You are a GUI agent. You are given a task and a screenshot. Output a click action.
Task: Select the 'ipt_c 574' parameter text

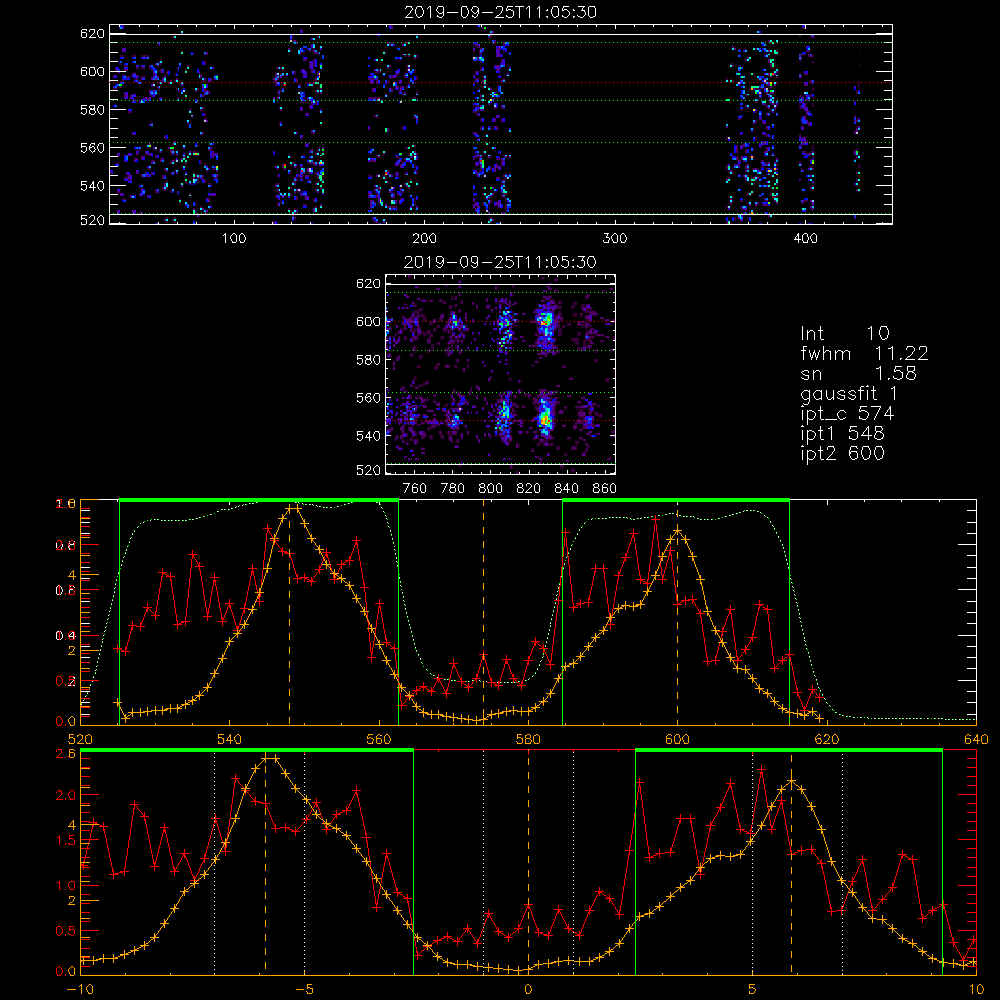(847, 414)
